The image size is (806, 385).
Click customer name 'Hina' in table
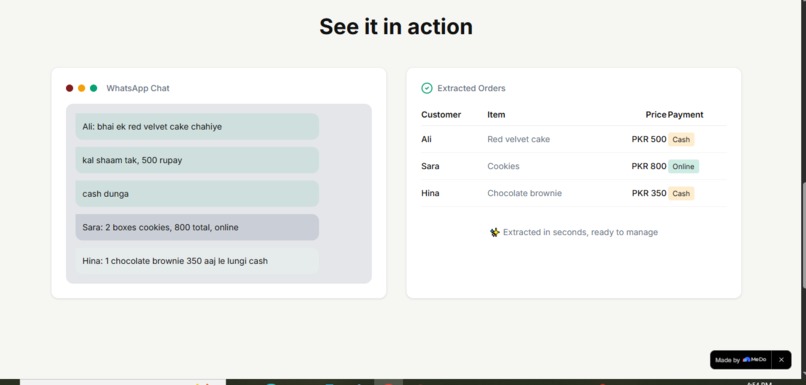(430, 193)
